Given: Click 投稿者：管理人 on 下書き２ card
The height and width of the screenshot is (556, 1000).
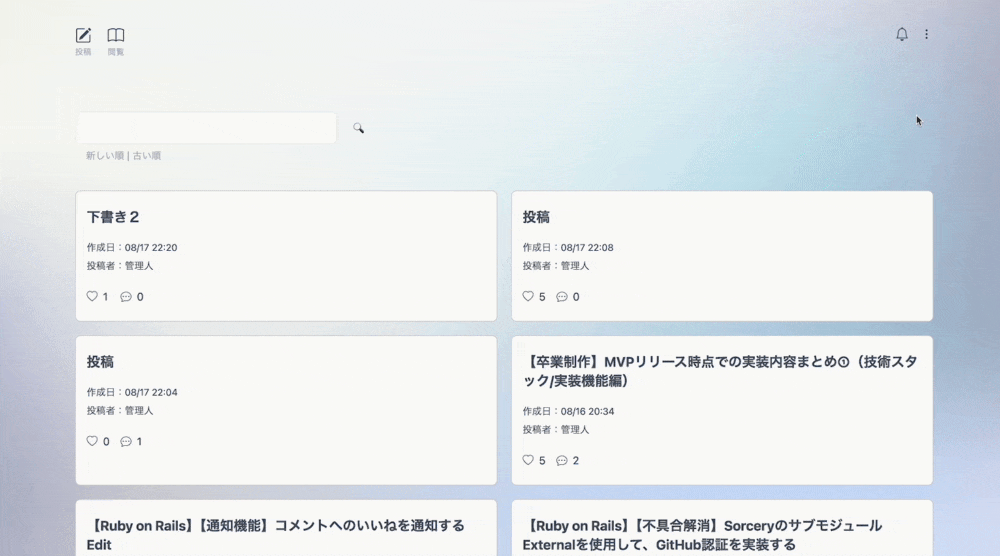Looking at the screenshot, I should pyautogui.click(x=120, y=266).
